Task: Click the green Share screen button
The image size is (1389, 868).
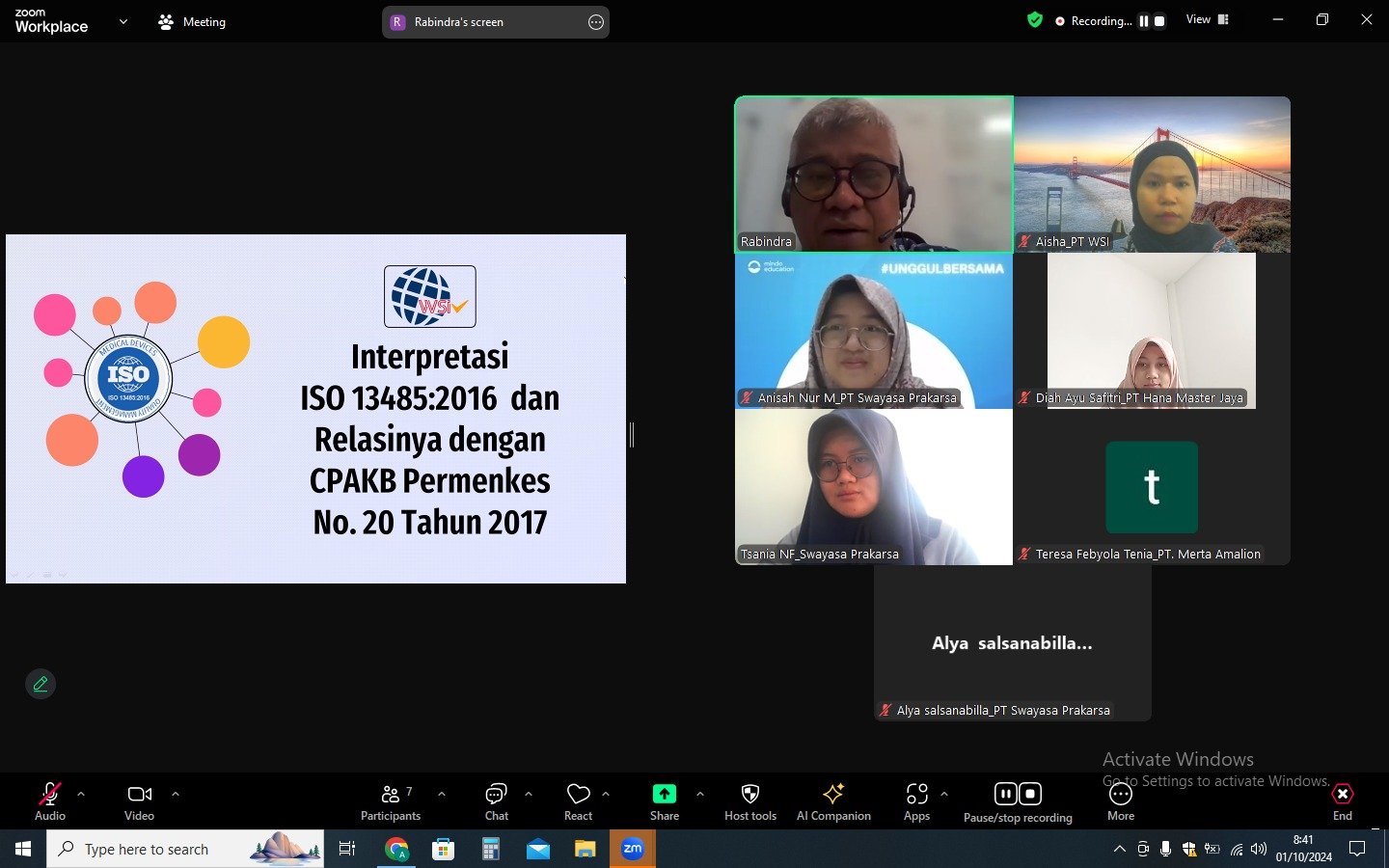Action: click(665, 800)
